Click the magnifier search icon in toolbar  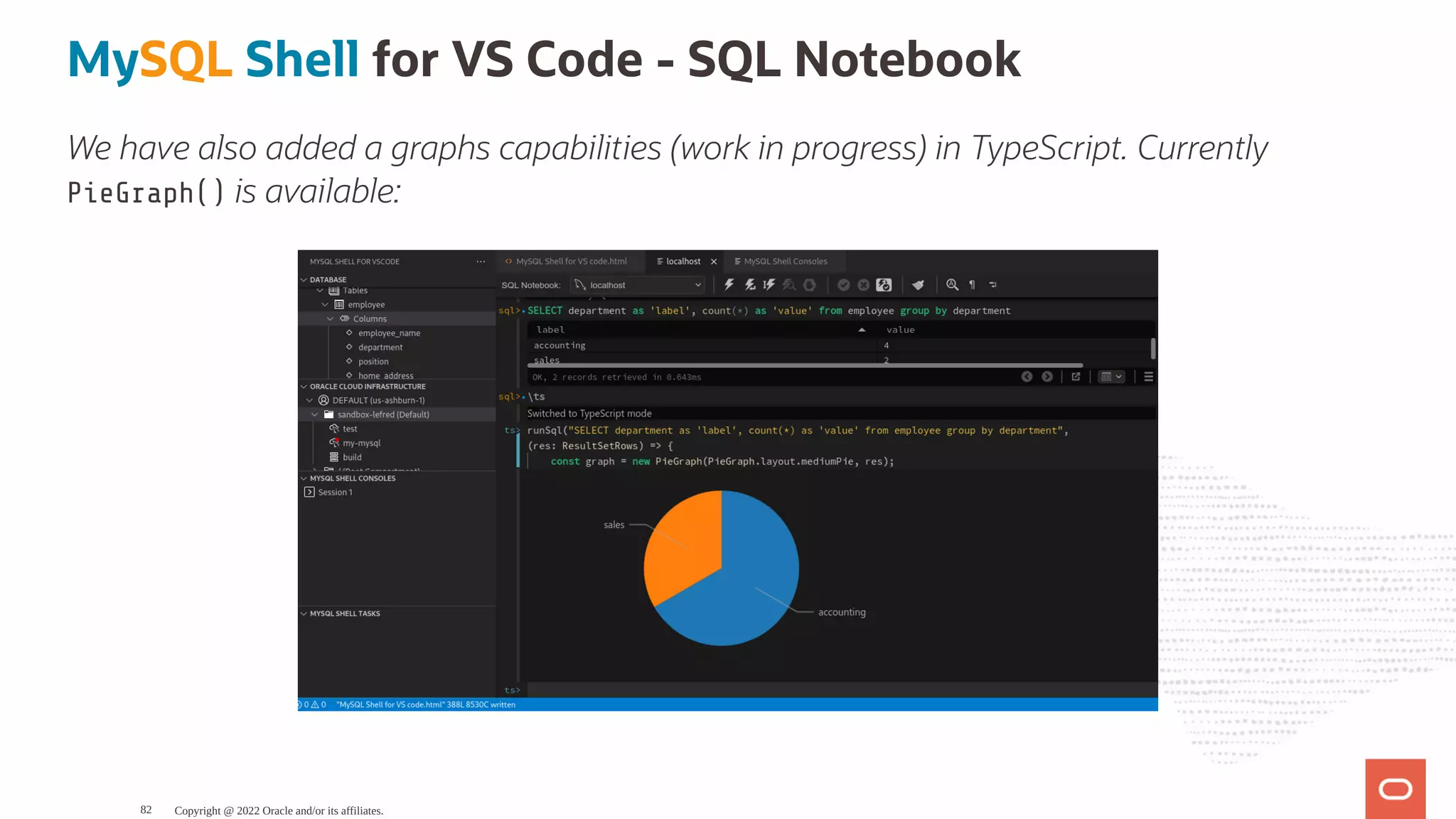coord(952,285)
